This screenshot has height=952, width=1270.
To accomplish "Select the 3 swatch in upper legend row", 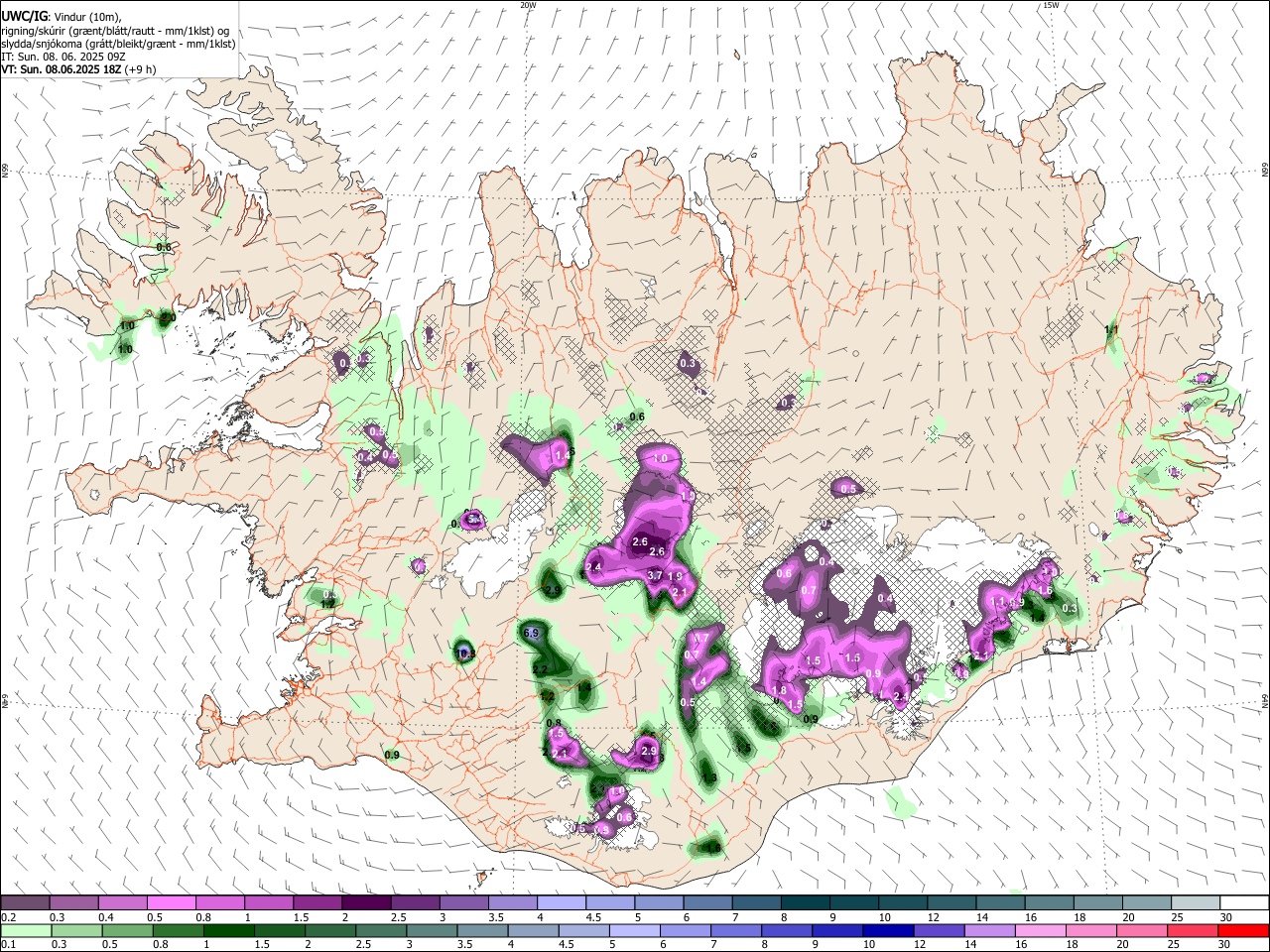I will pyautogui.click(x=462, y=902).
